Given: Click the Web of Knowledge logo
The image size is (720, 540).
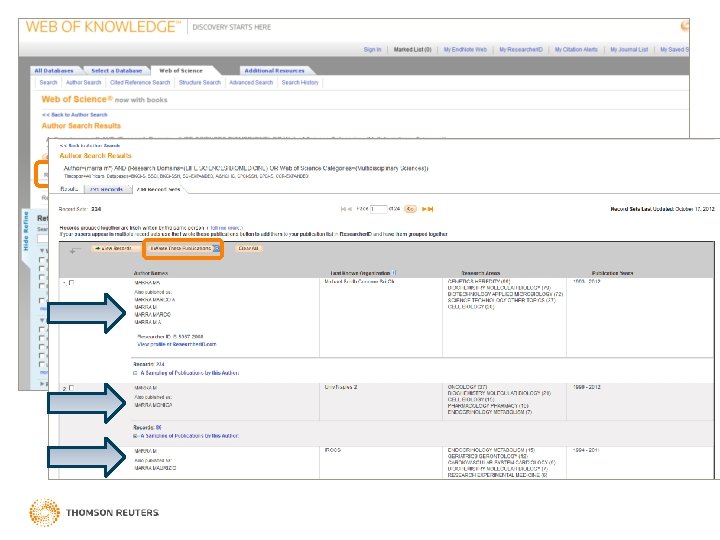Looking at the screenshot, I should point(103,27).
